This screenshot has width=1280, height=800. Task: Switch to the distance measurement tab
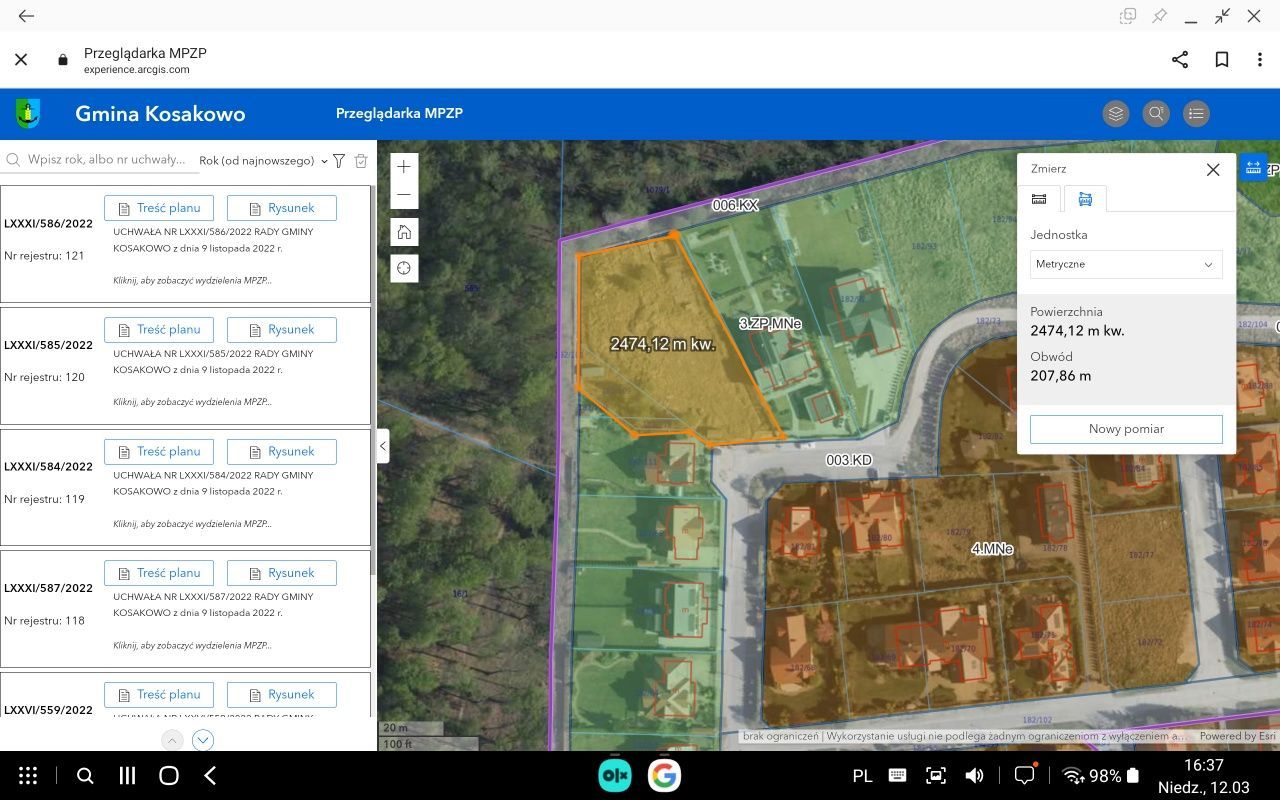(1039, 199)
